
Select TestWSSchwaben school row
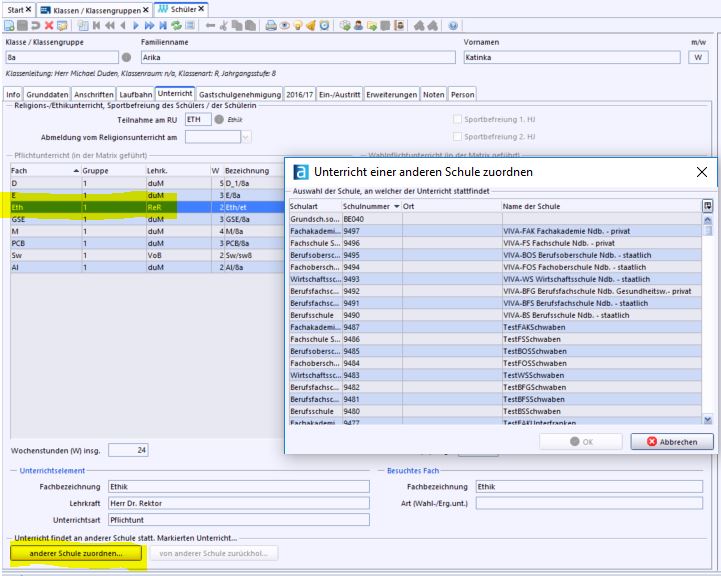click(496, 375)
